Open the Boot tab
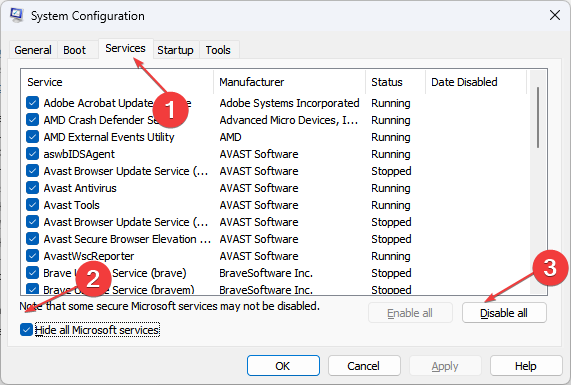Viewport: 571px width, 385px height. [x=75, y=50]
